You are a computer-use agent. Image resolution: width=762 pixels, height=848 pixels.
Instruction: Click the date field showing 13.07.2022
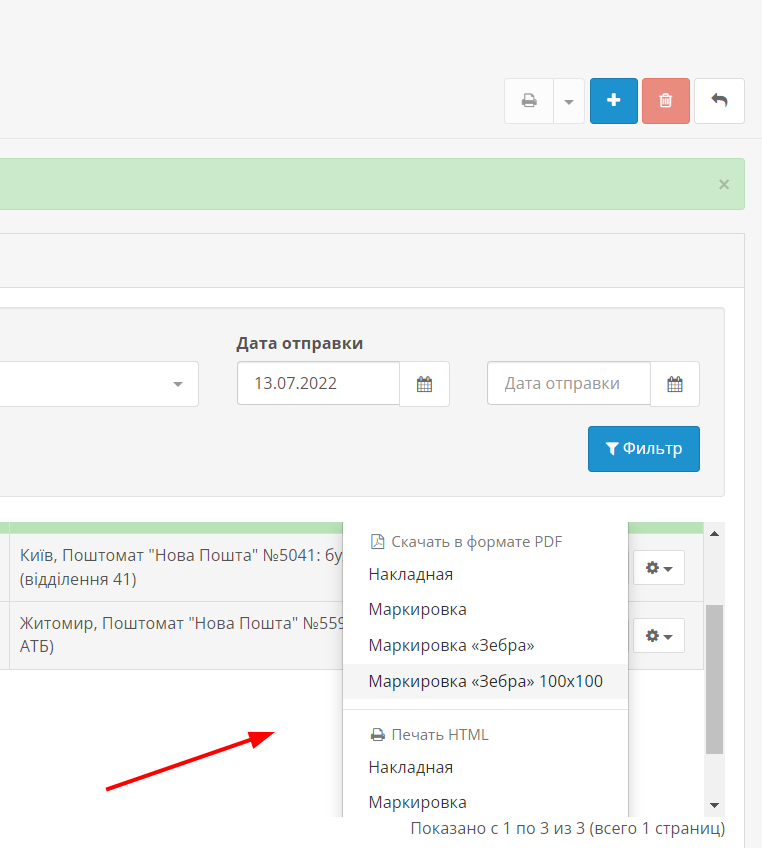coord(318,384)
